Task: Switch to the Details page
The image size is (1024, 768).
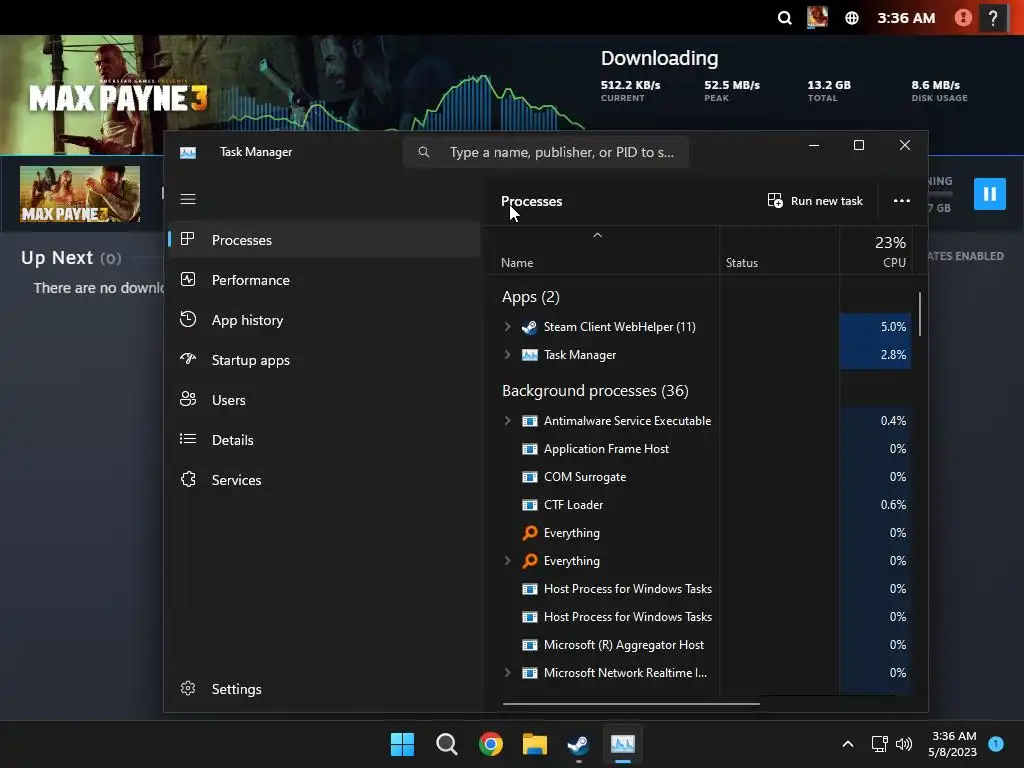Action: pos(325,440)
